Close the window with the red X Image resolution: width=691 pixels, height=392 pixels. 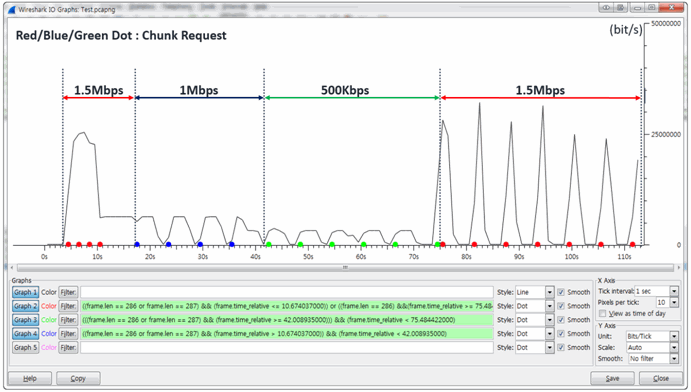coord(671,7)
